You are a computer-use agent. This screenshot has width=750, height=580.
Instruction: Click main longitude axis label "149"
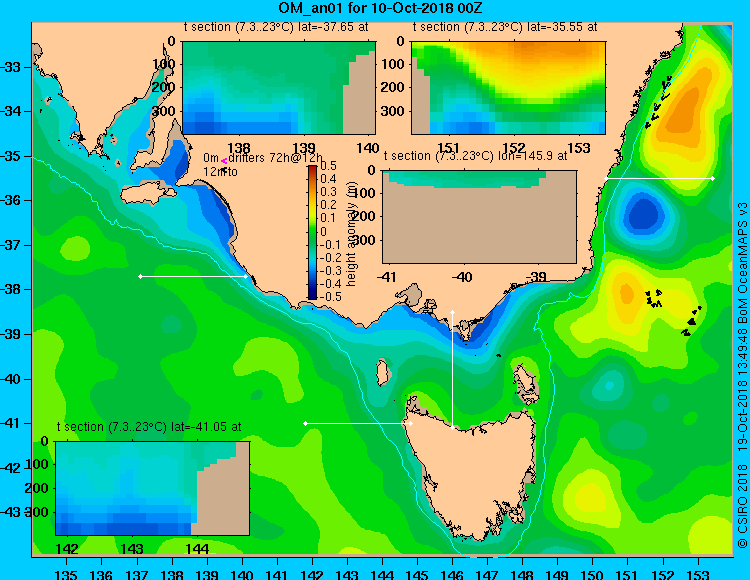(557, 574)
